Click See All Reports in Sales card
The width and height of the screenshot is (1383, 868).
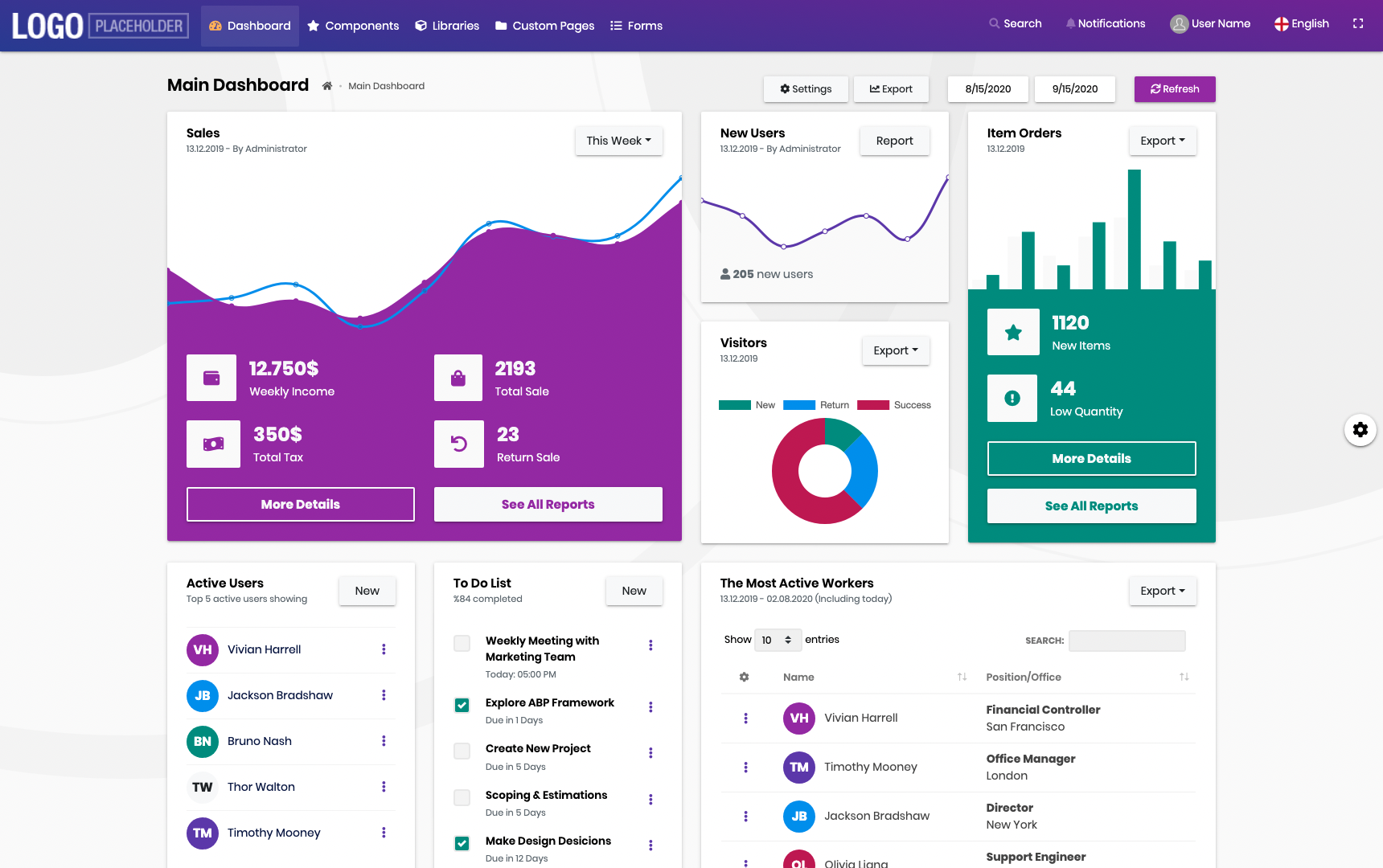(x=548, y=505)
